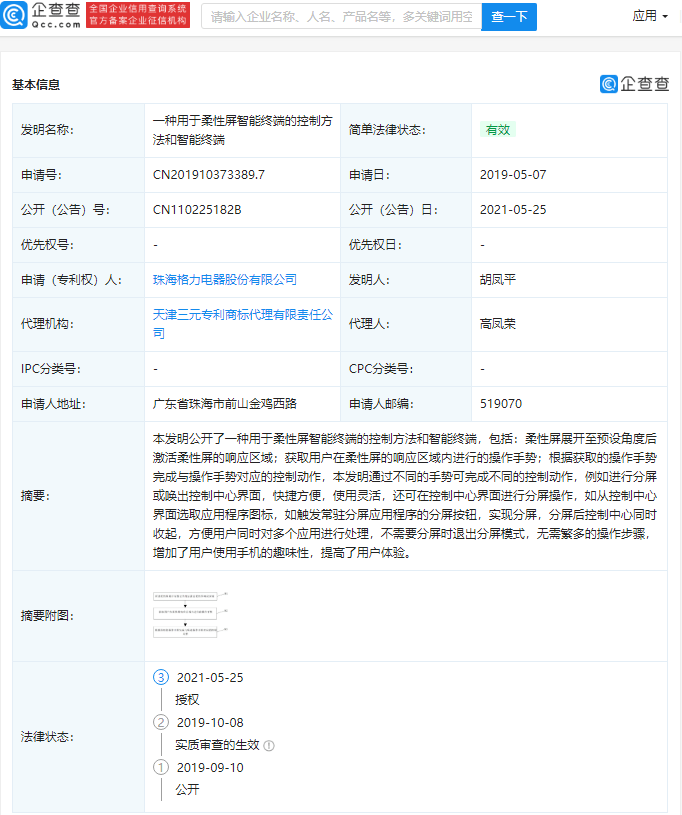Screen dimensions: 682x815
Task: Open the abstract drawing thumbnail
Action: point(190,615)
